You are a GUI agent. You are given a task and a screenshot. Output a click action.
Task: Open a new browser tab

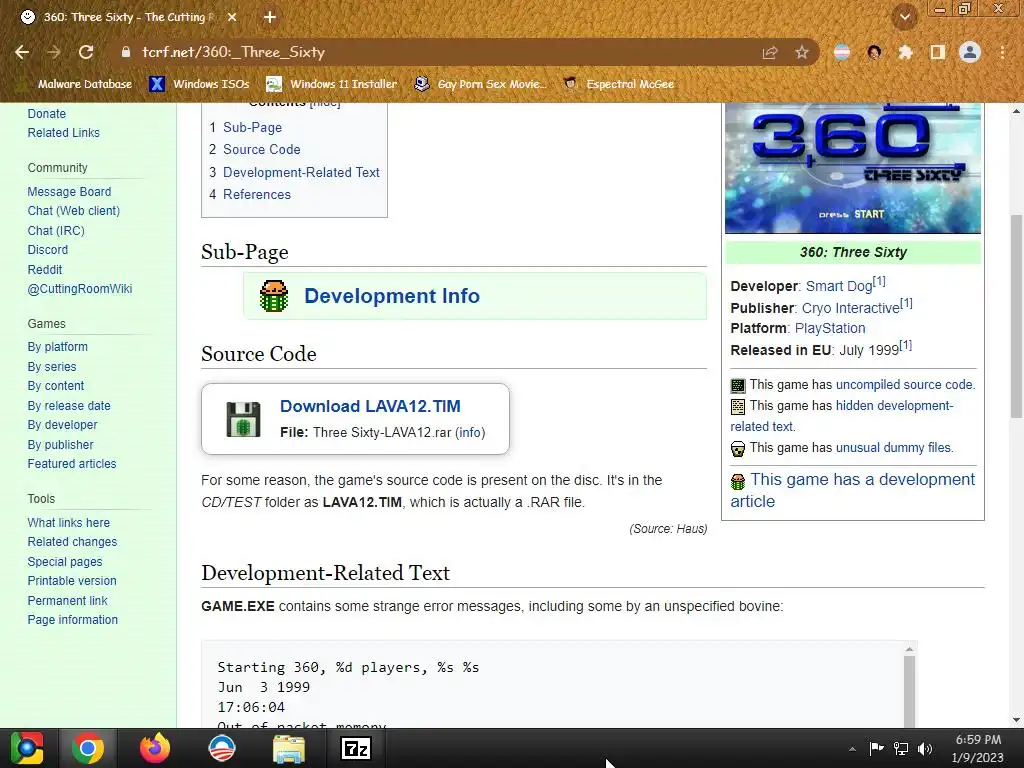270,18
